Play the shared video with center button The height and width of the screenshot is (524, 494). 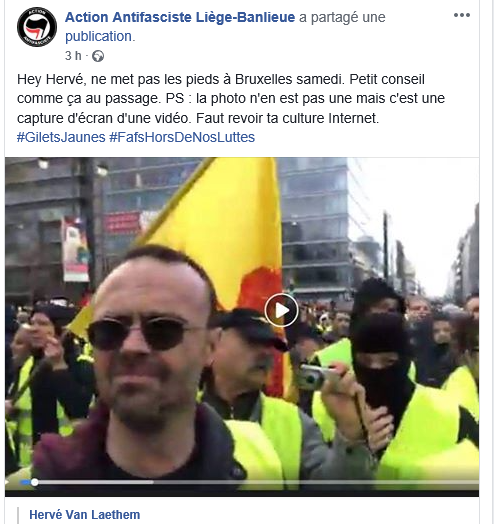coord(281,310)
